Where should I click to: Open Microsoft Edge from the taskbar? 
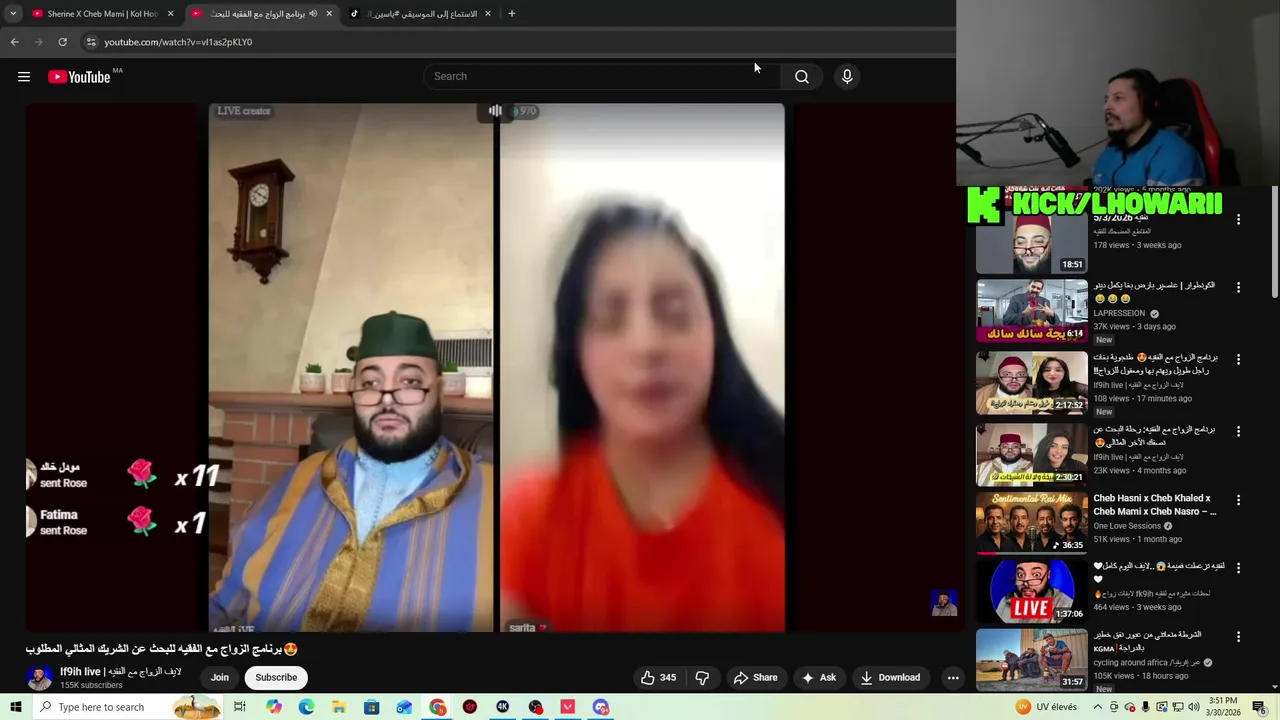click(306, 707)
